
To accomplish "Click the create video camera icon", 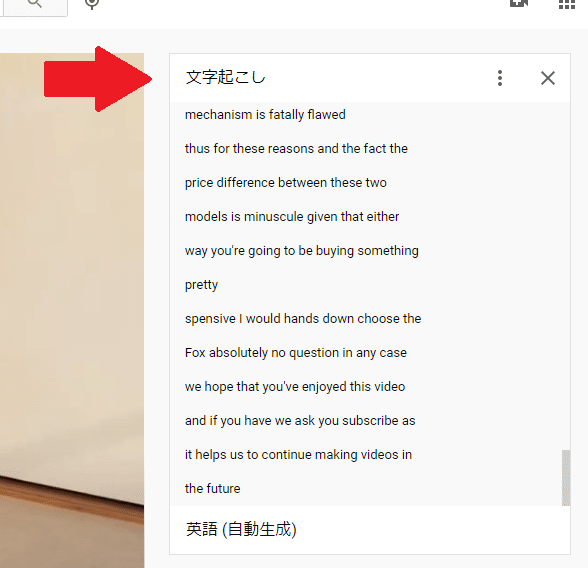I will coord(519,3).
